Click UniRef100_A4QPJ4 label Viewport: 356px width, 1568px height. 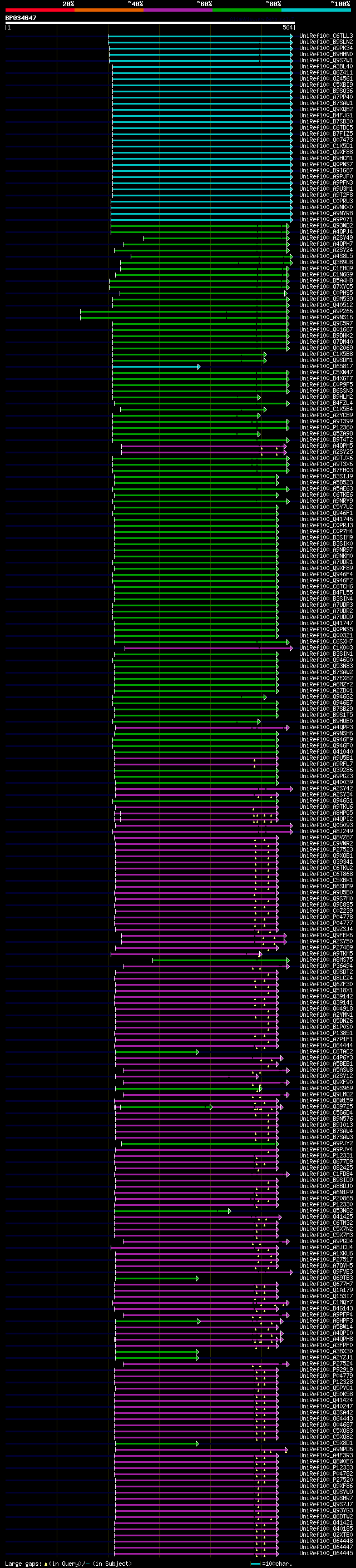(326, 231)
